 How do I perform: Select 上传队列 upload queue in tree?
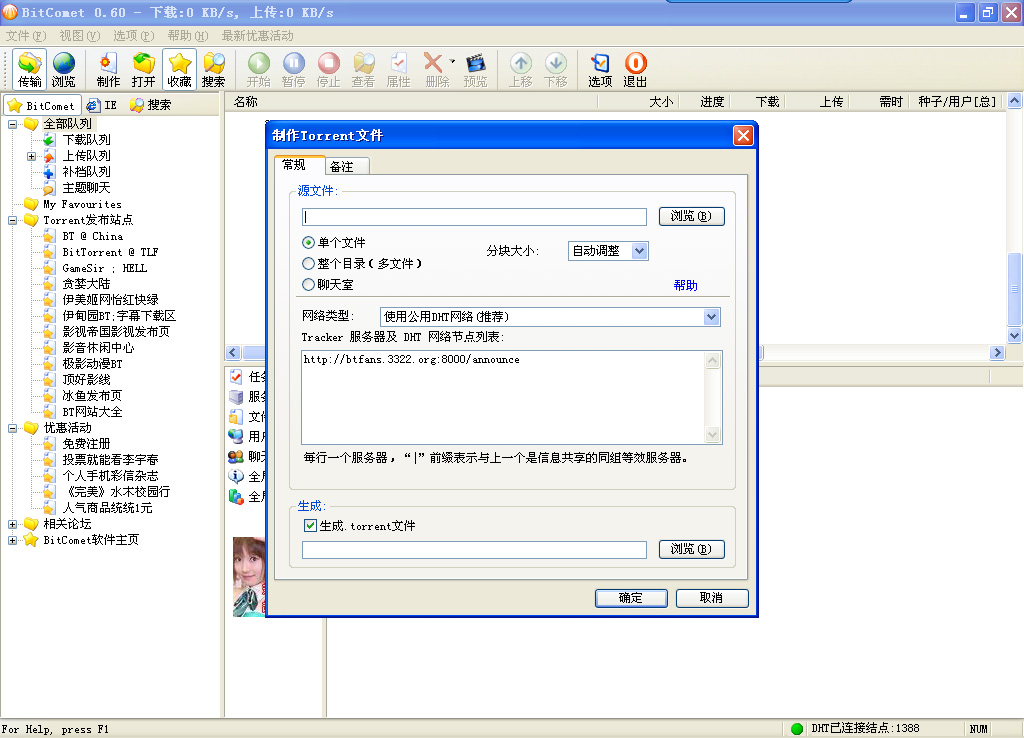coord(86,155)
